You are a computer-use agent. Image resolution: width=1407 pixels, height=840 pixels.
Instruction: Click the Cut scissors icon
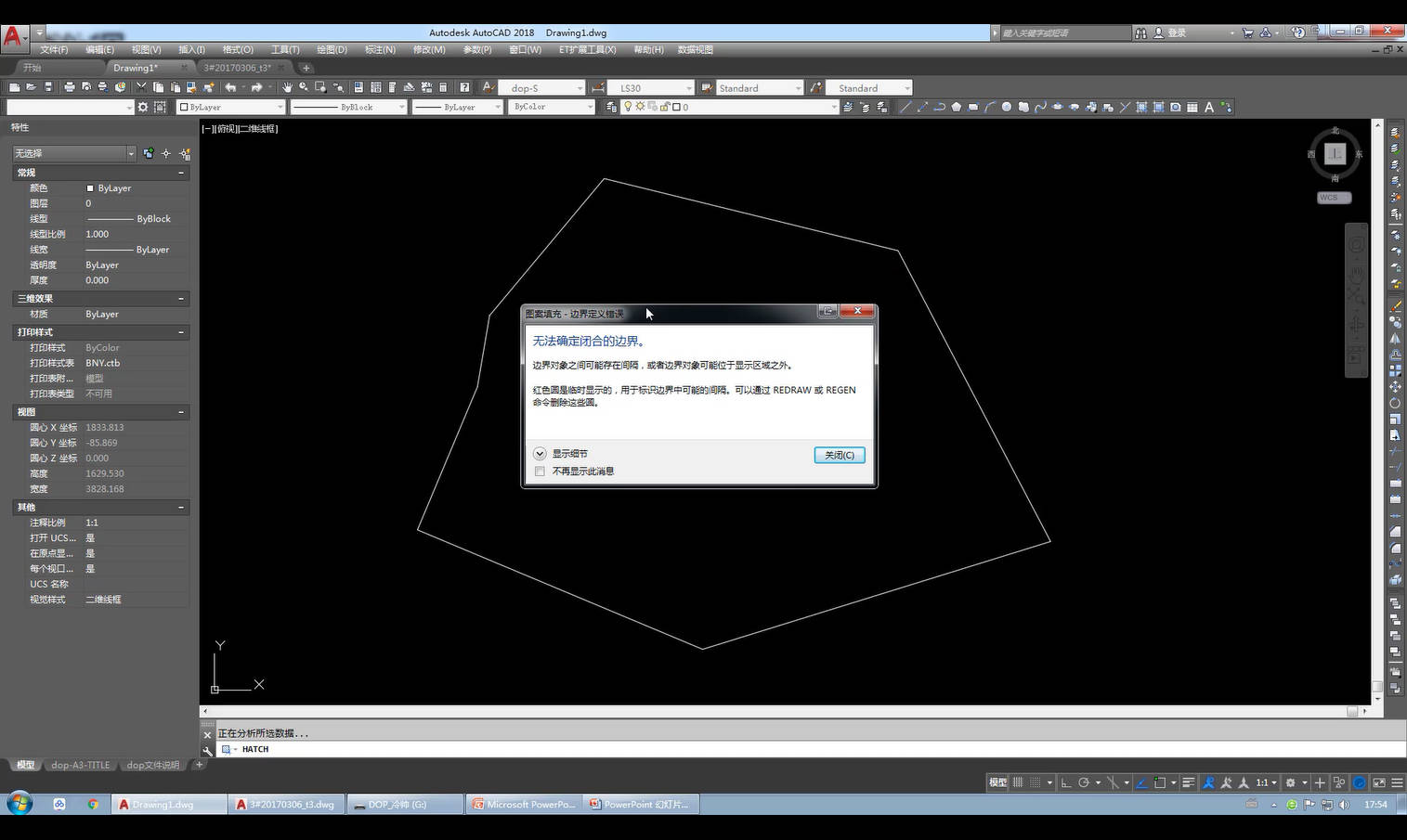click(x=141, y=87)
